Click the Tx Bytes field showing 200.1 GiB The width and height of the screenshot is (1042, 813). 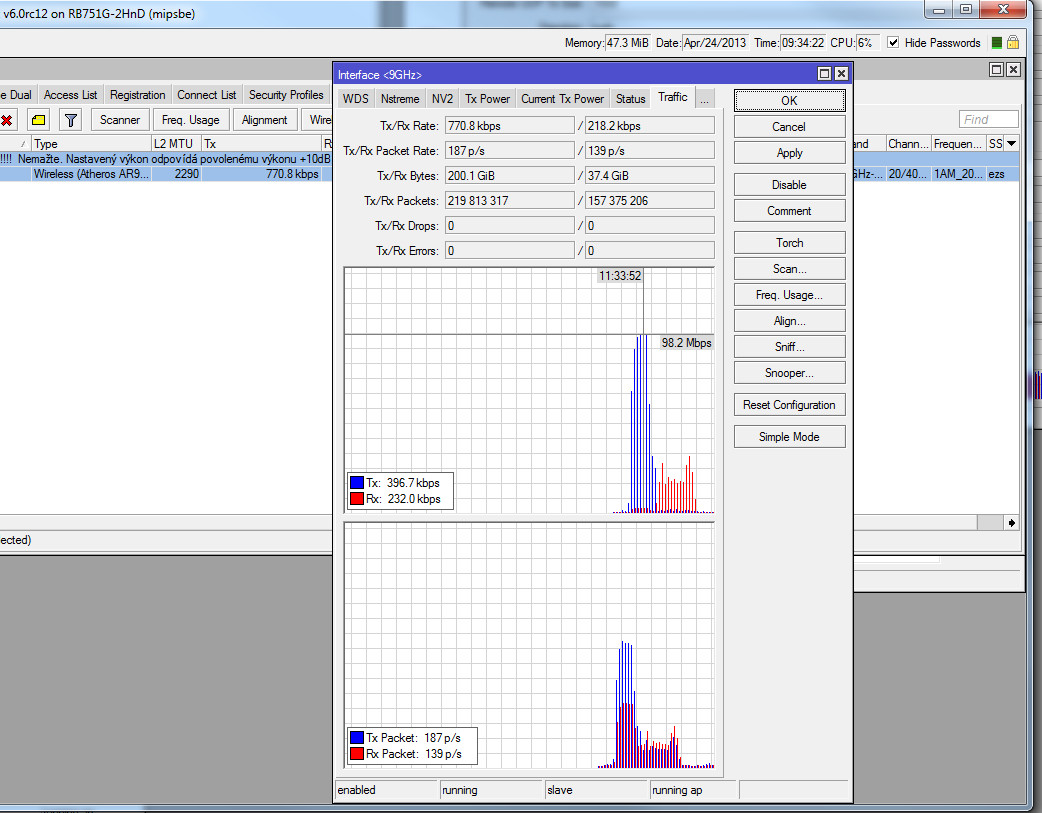click(509, 175)
